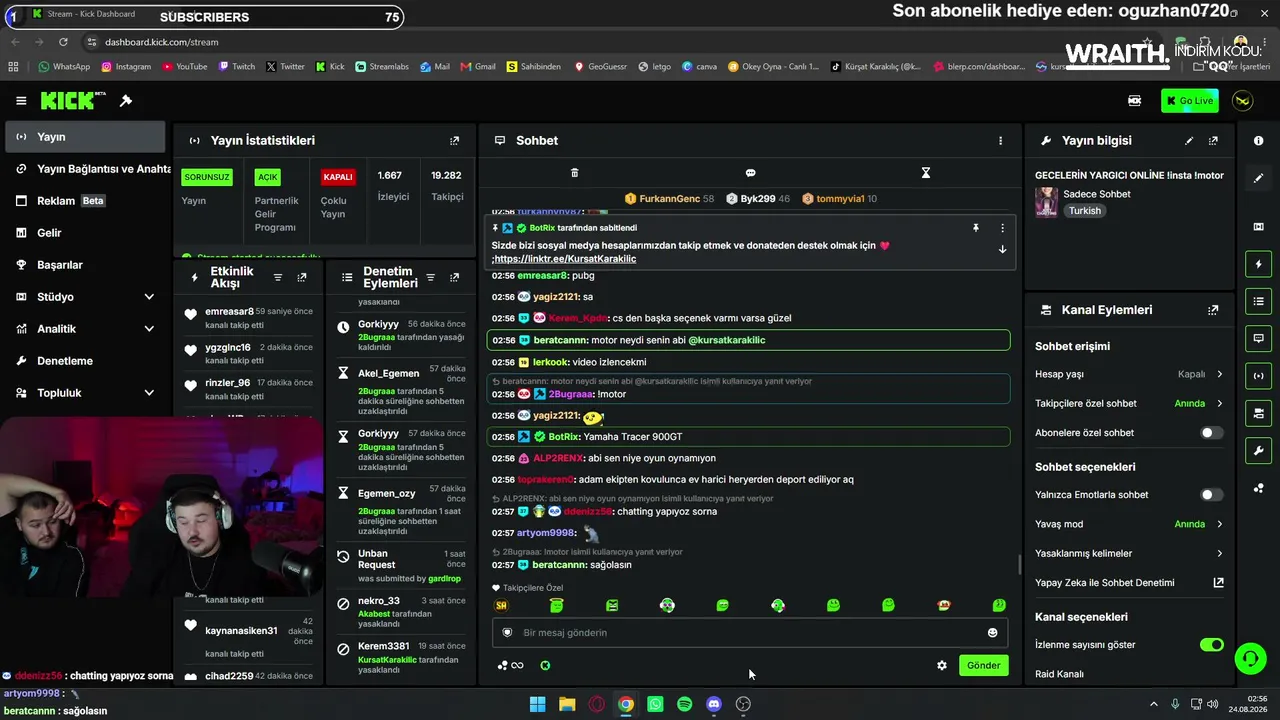Open the Streamlabs bookmark

(382, 67)
